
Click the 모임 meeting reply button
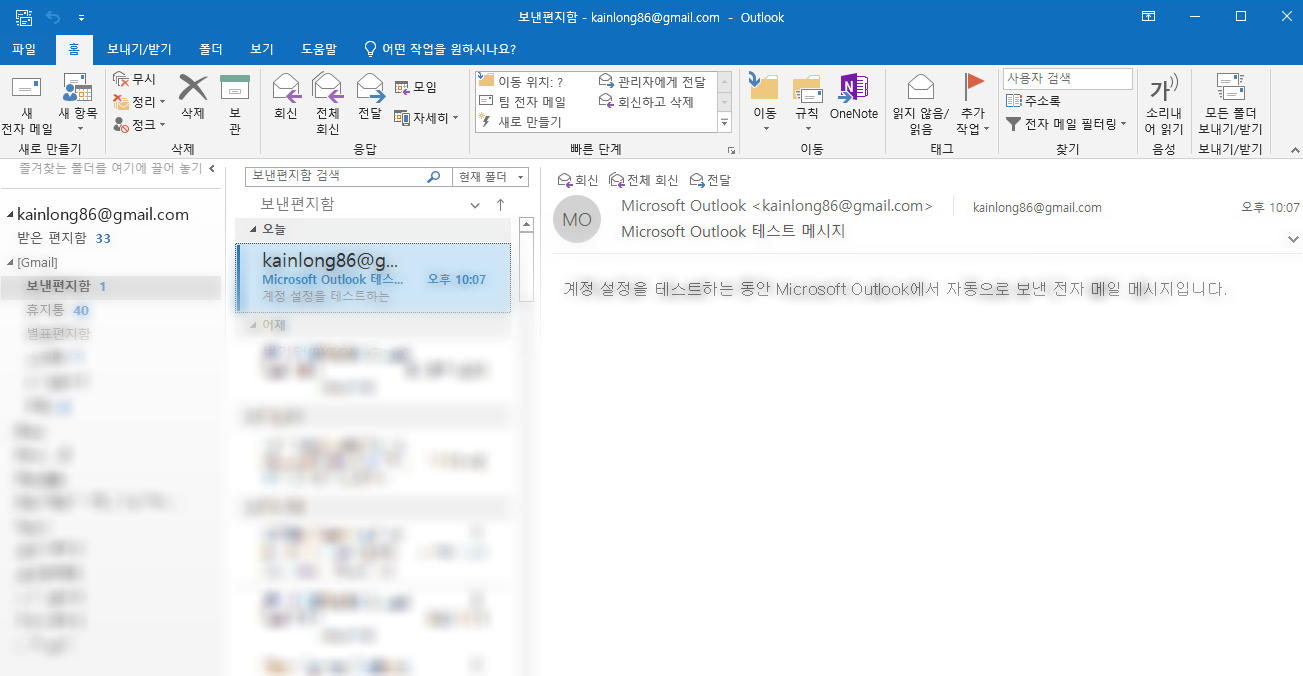(x=416, y=88)
